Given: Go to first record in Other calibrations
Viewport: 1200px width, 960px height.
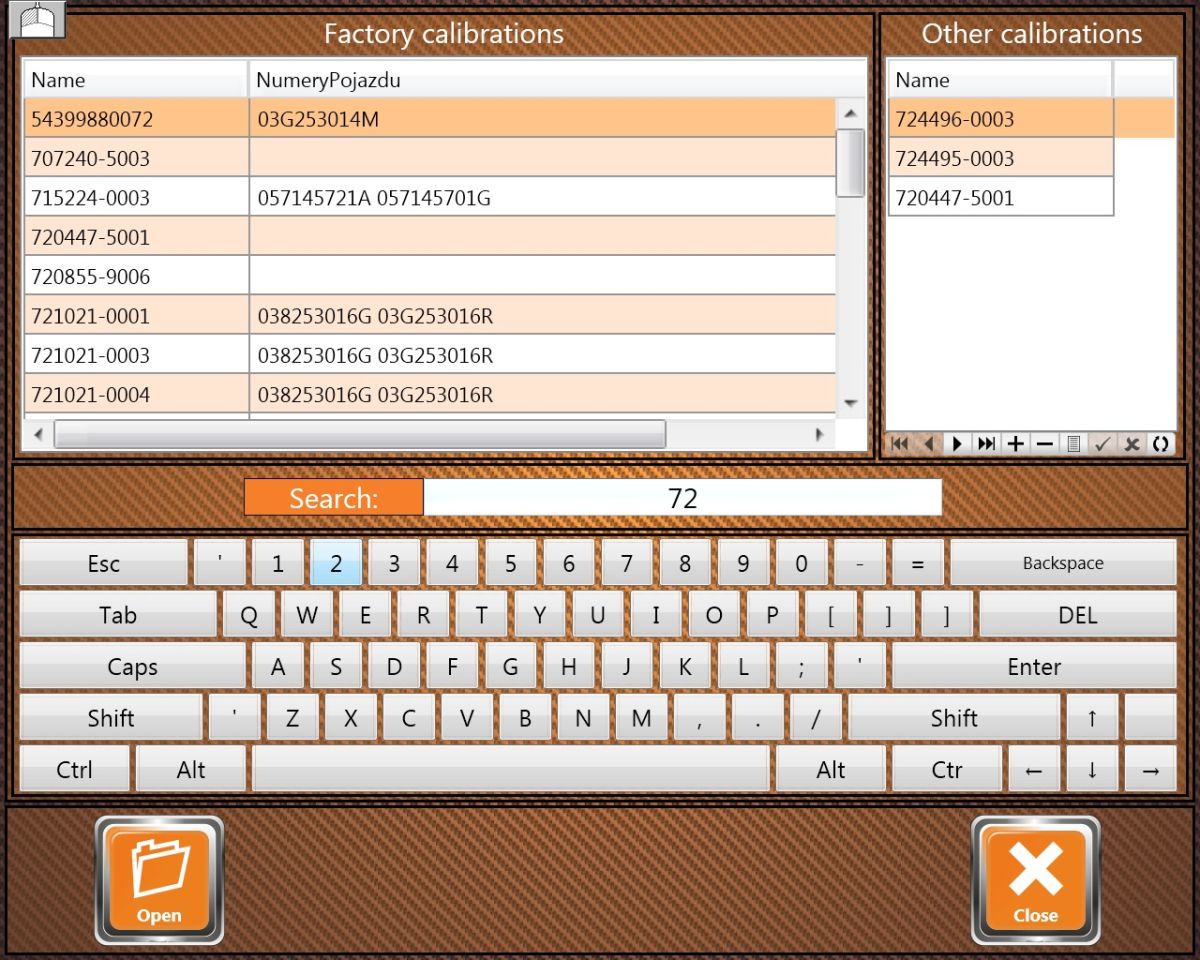Looking at the screenshot, I should coord(899,444).
